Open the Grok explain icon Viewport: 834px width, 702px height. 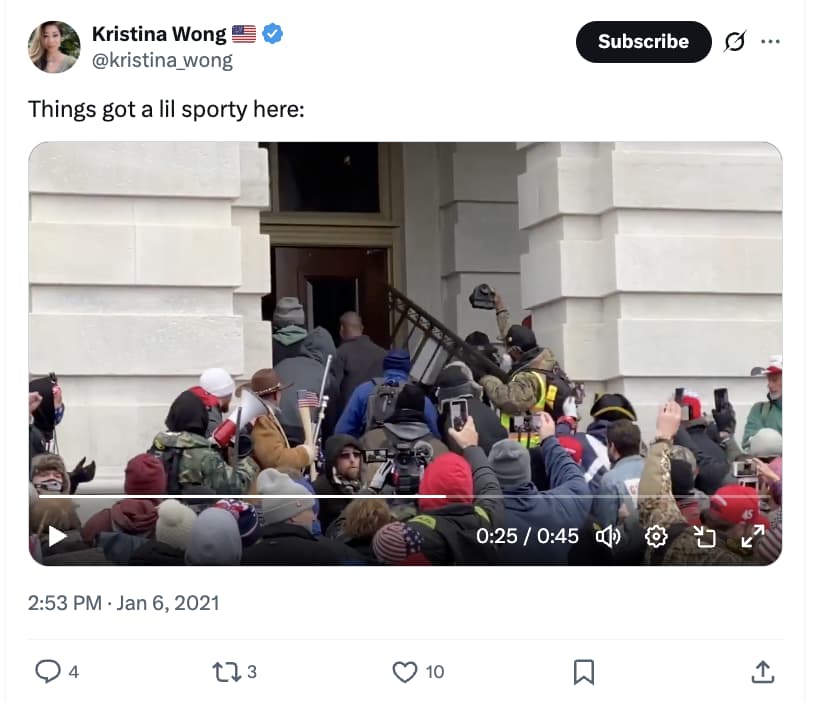coord(735,41)
